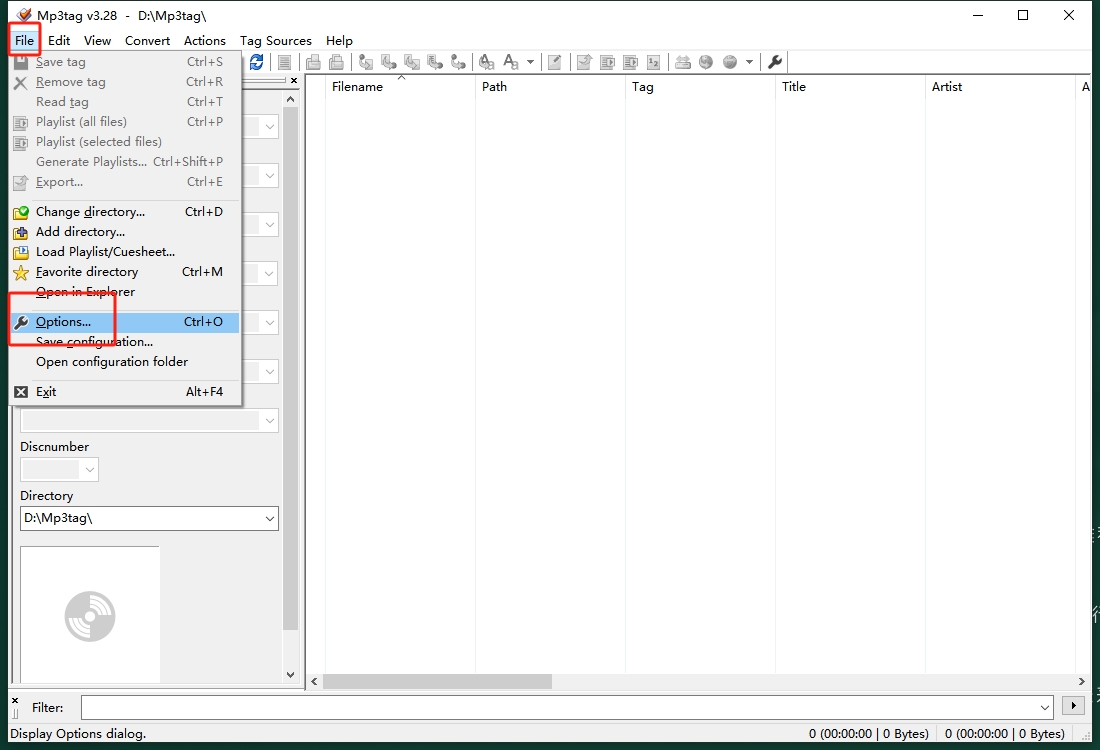Click Generate Playlists... menu entry

[126, 162]
